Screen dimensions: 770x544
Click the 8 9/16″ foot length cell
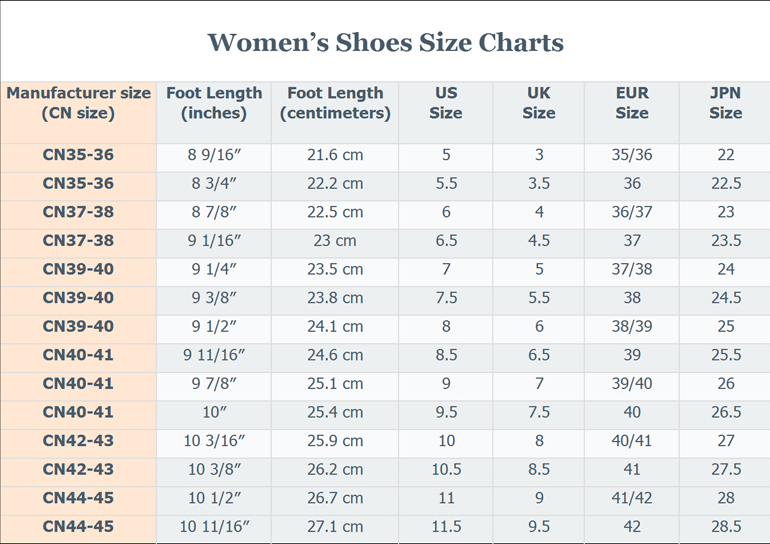[x=214, y=155]
